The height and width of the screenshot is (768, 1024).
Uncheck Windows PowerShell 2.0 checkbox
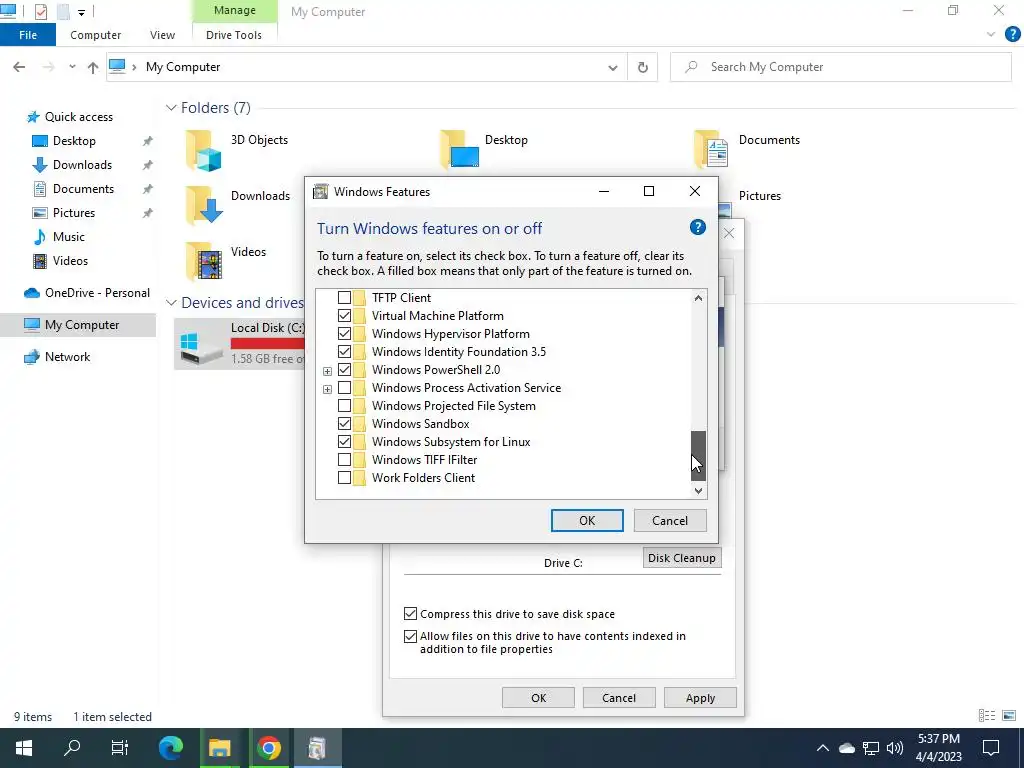click(344, 370)
